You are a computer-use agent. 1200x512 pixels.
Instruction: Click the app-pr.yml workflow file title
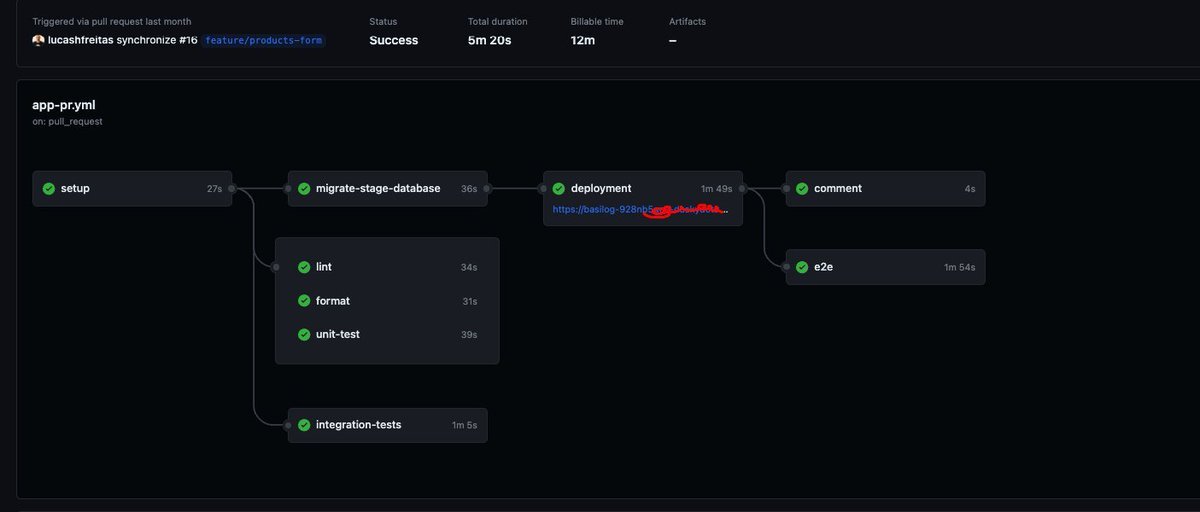[64, 104]
